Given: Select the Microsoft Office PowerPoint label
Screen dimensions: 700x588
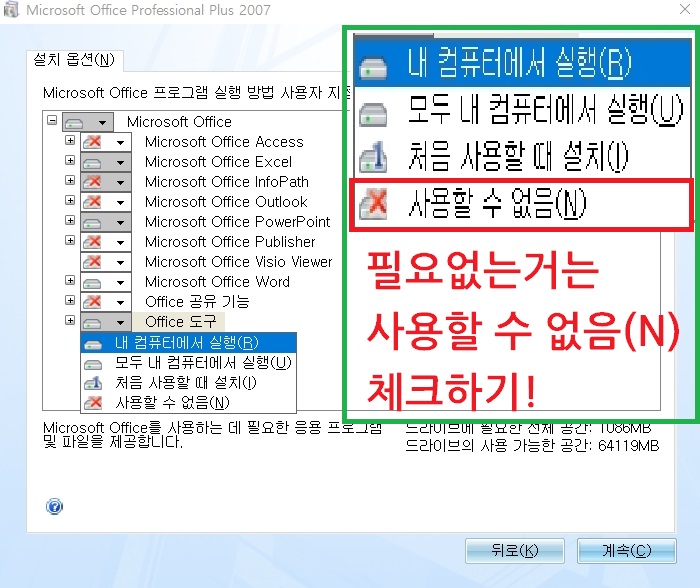Looking at the screenshot, I should pyautogui.click(x=238, y=222).
